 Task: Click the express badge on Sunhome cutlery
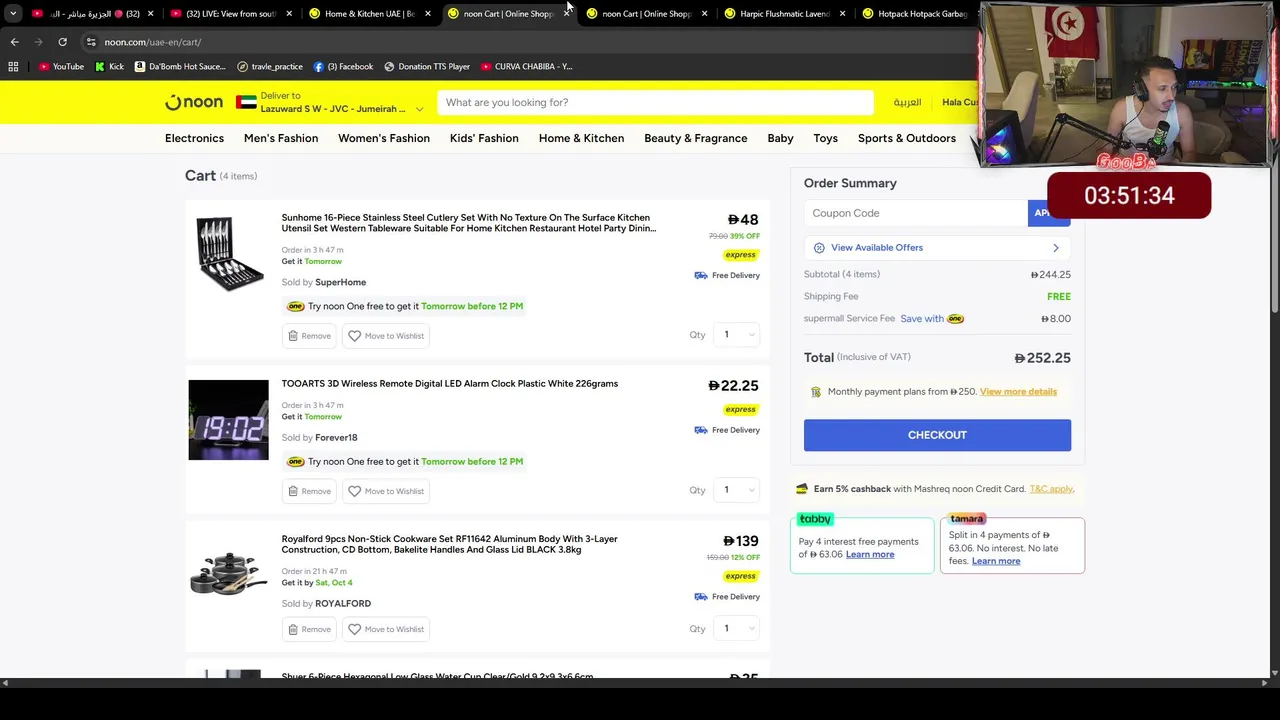click(741, 255)
